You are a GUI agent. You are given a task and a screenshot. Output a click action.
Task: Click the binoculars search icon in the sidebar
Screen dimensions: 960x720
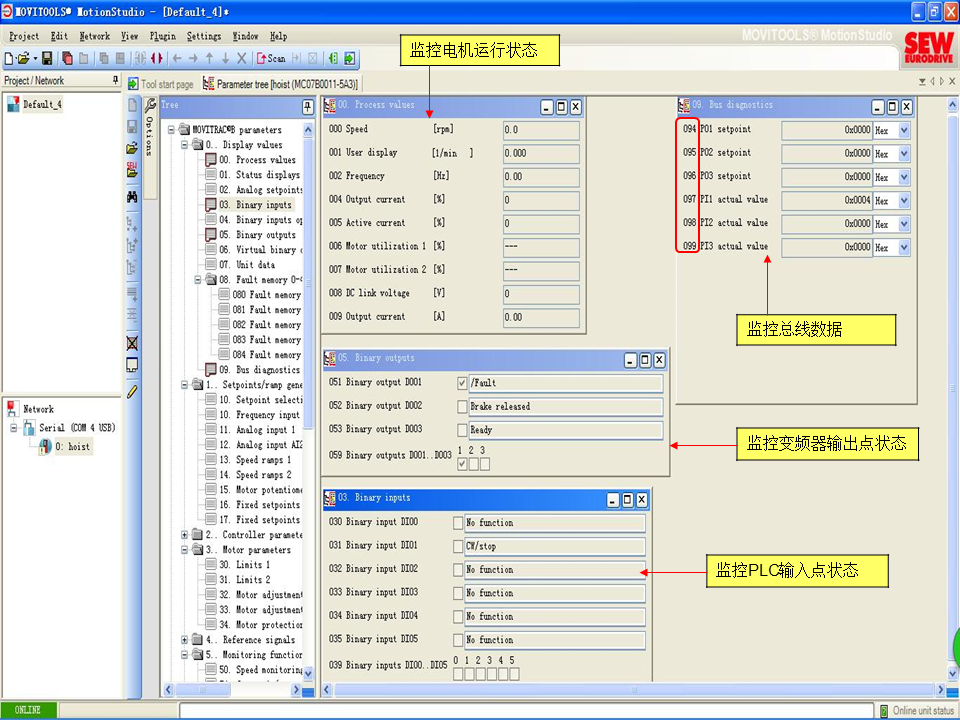pyautogui.click(x=132, y=196)
